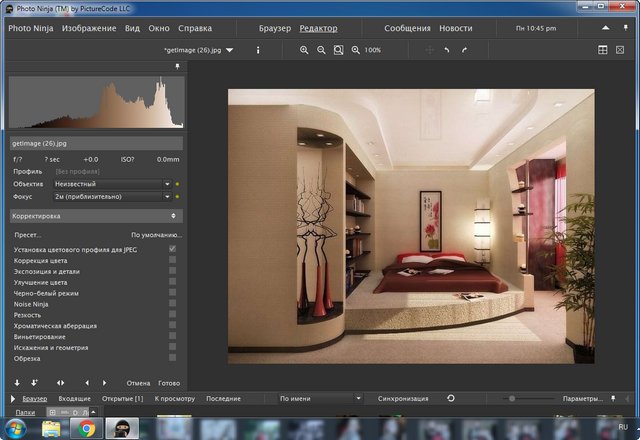The width and height of the screenshot is (640, 440).
Task: Click the sync refresh icon beside Синхронизация
Action: [x=451, y=398]
